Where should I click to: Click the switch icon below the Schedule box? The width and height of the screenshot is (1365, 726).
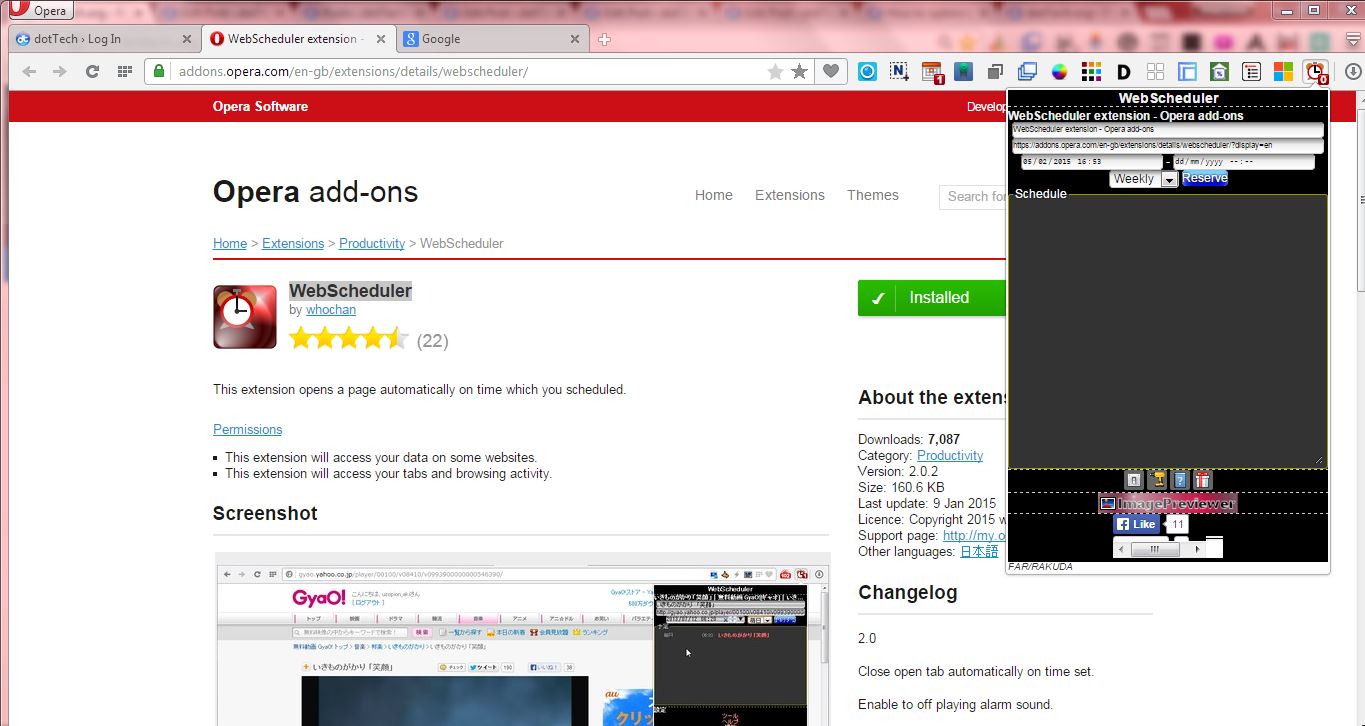click(x=1134, y=480)
